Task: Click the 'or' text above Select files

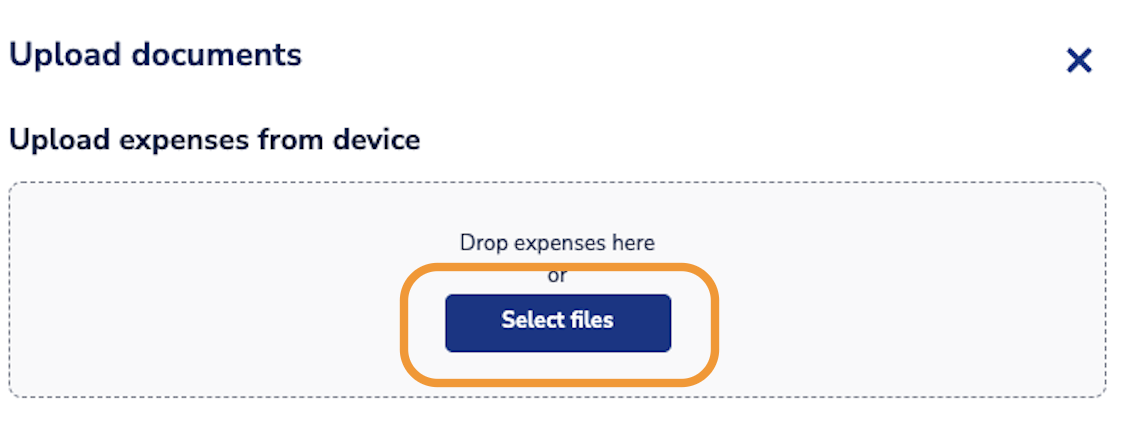Action: click(557, 276)
